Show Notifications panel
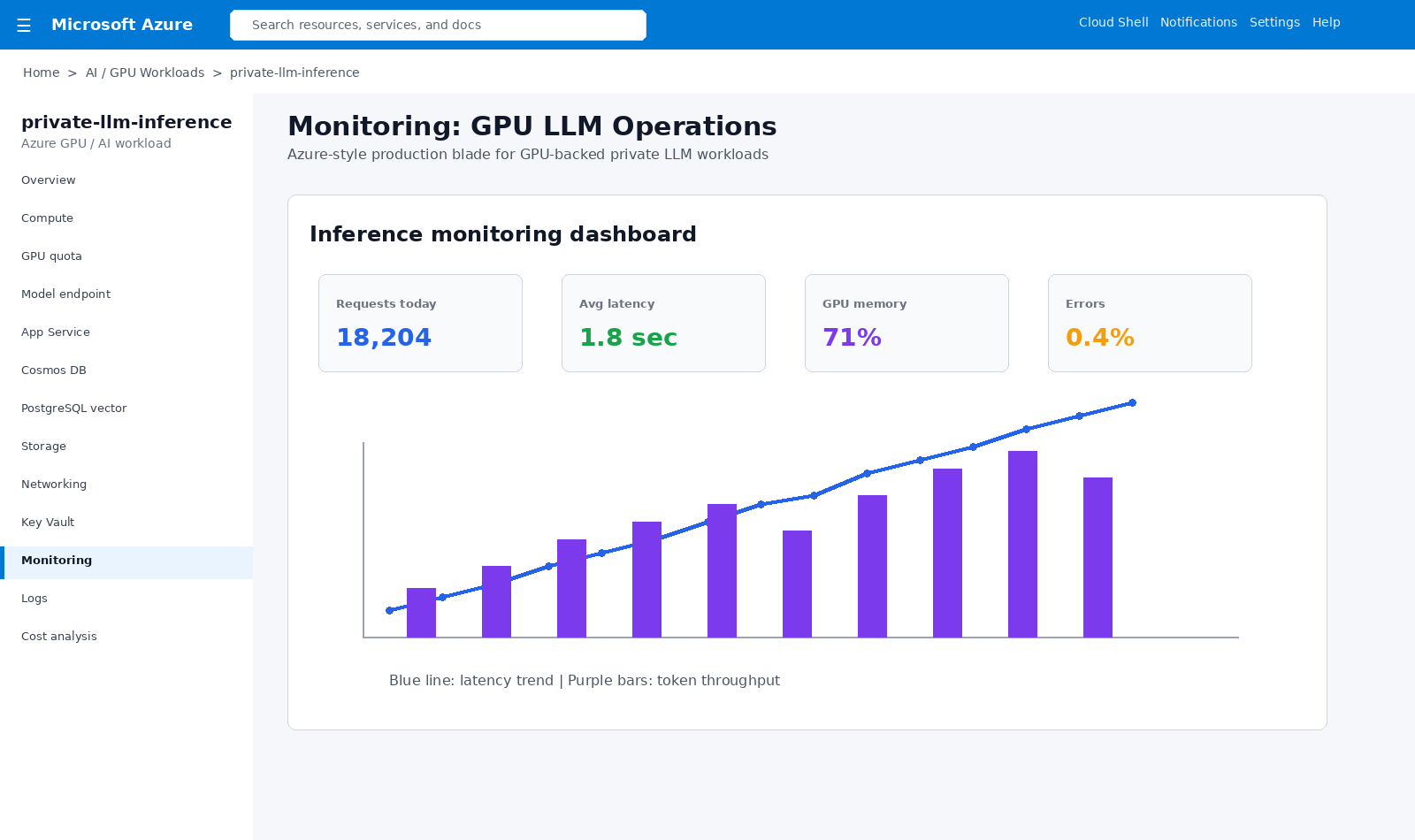Viewport: 1415px width, 840px height. click(1198, 22)
